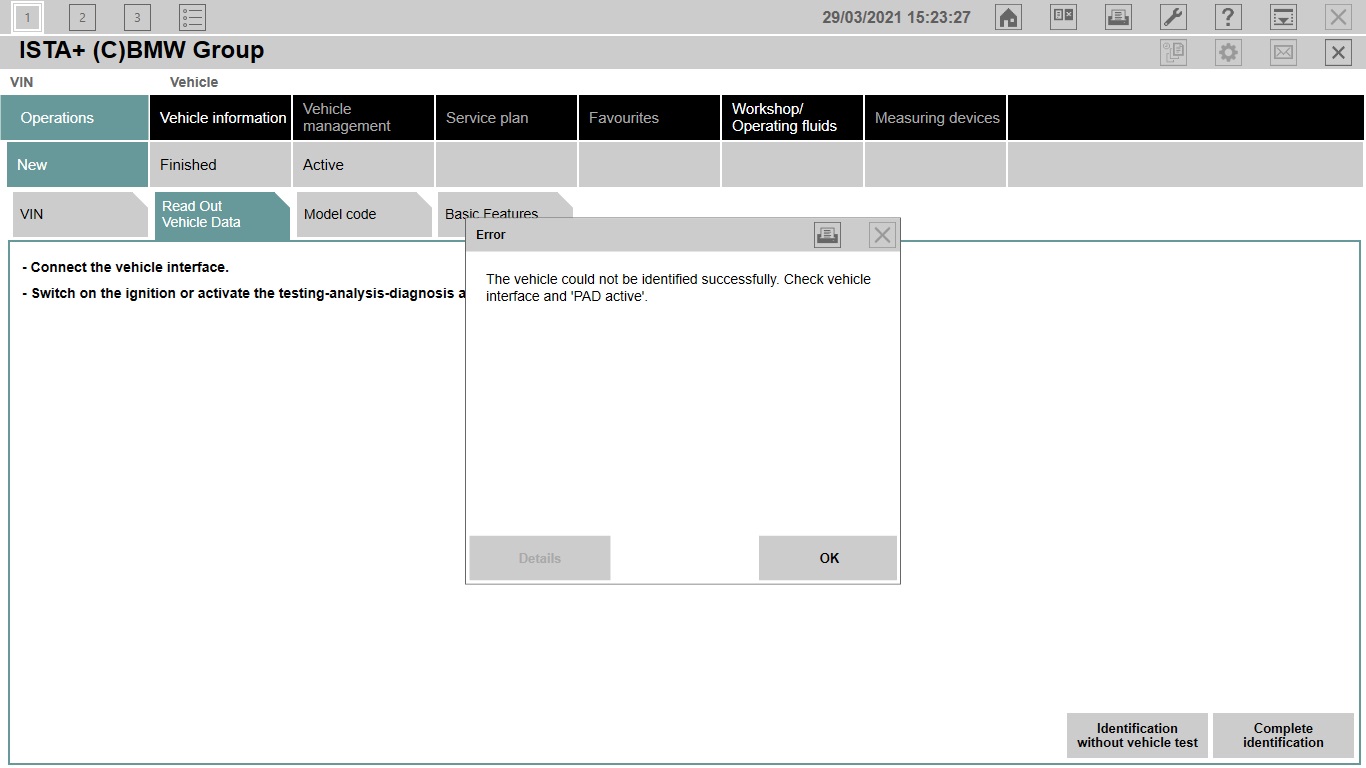Close the Error dialog with X
This screenshot has height=768, width=1366.
coord(882,235)
